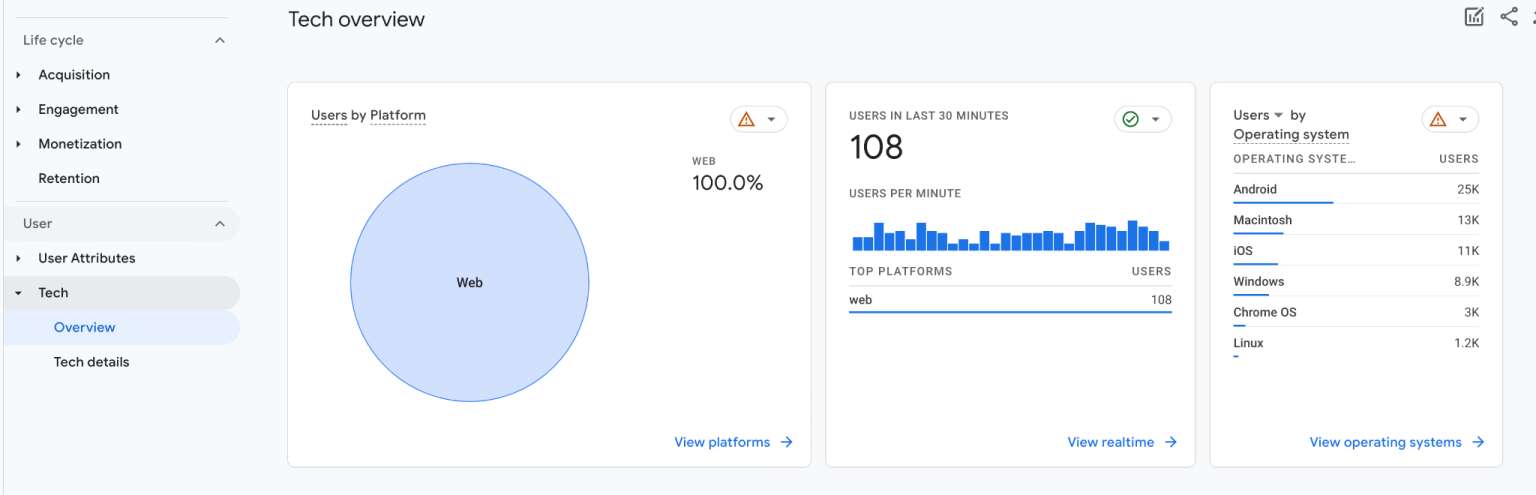This screenshot has height=495, width=1536.
Task: Click arrow icon beside View operating systems
Action: coord(1478,442)
